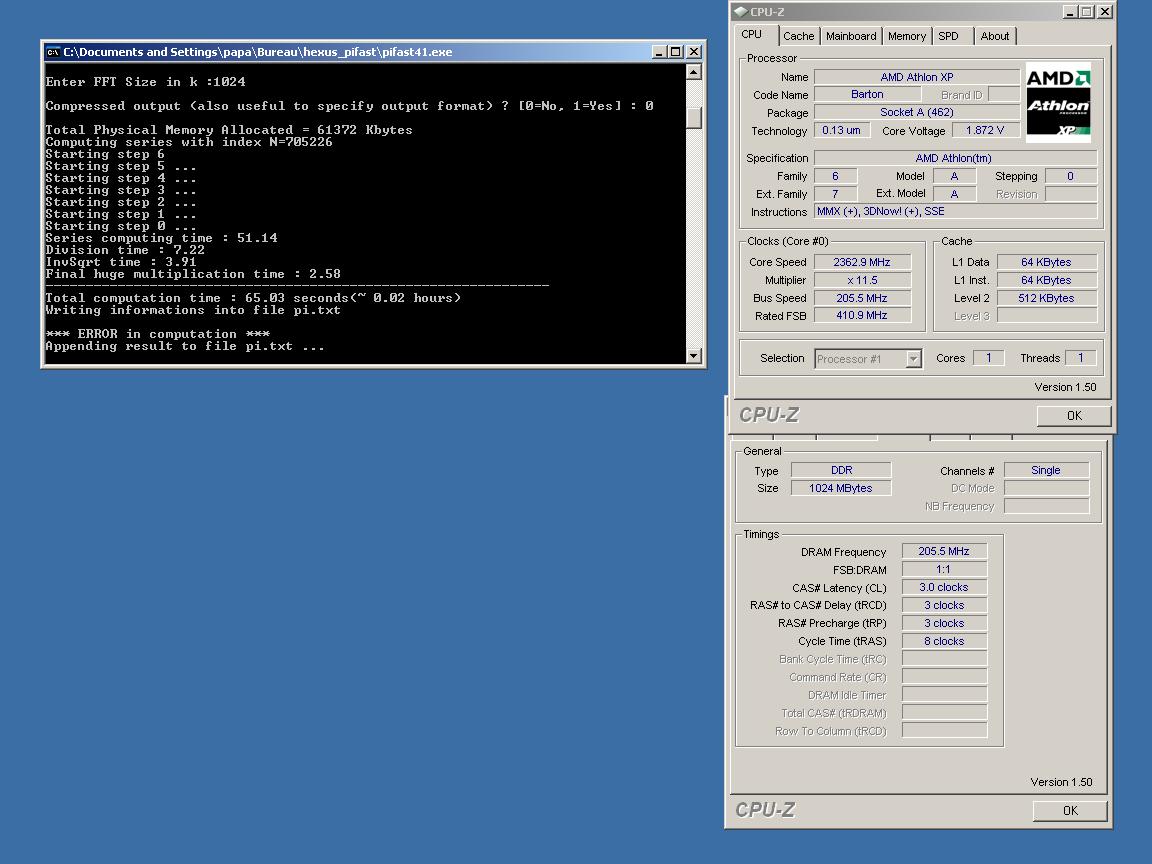Click the '0.13 um' technology value
Viewport: 1152px width, 864px height.
point(841,130)
